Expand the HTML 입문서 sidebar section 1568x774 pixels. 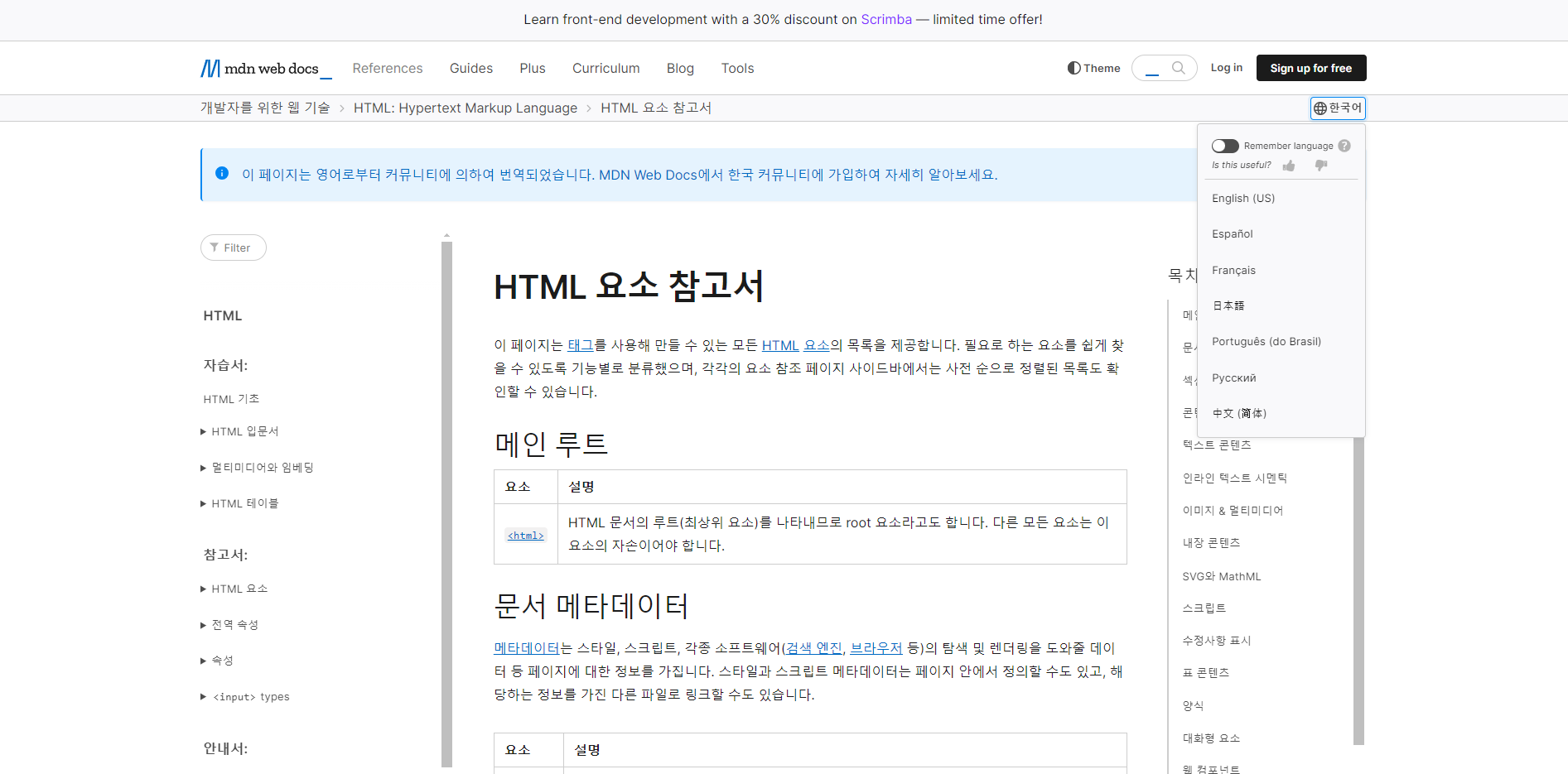240,431
